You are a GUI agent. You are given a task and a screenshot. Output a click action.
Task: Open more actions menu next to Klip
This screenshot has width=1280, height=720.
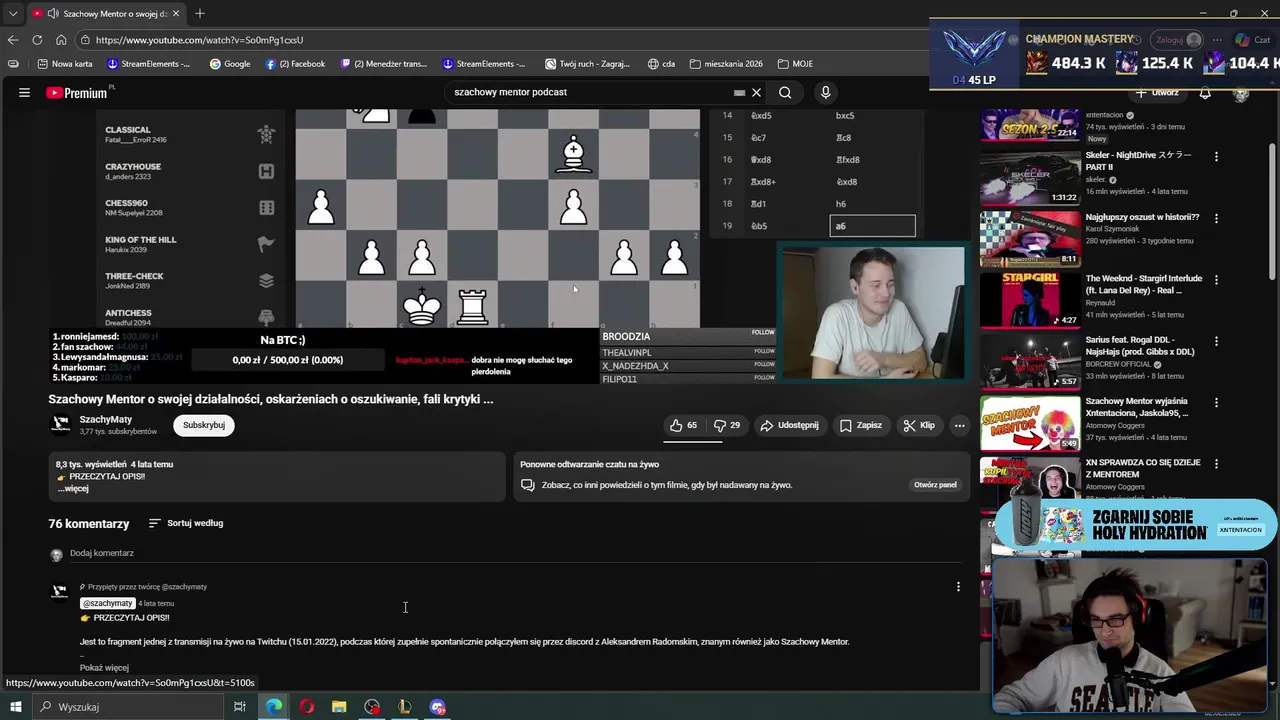point(959,425)
